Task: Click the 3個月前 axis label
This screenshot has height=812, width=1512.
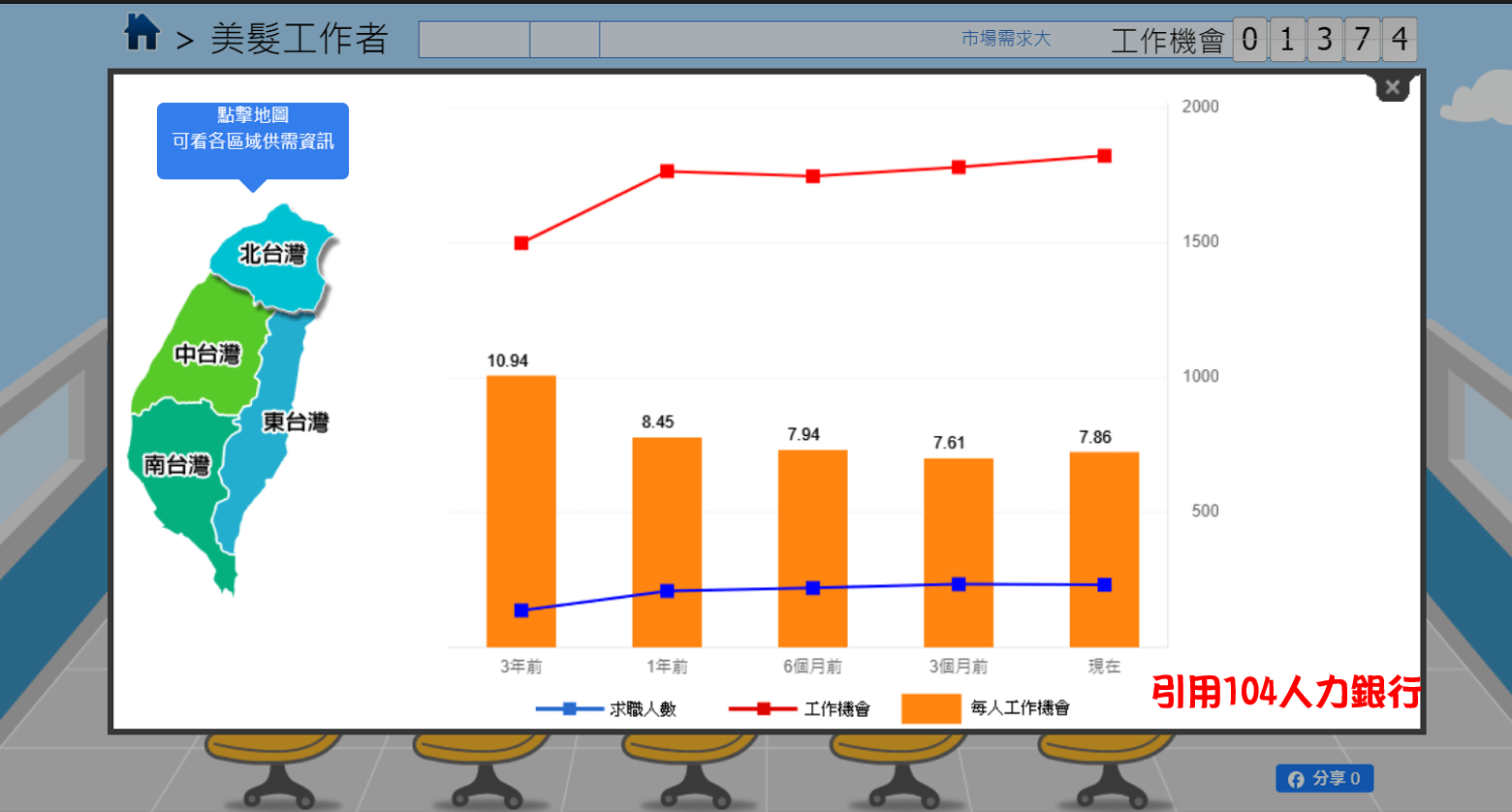Action: [x=959, y=667]
